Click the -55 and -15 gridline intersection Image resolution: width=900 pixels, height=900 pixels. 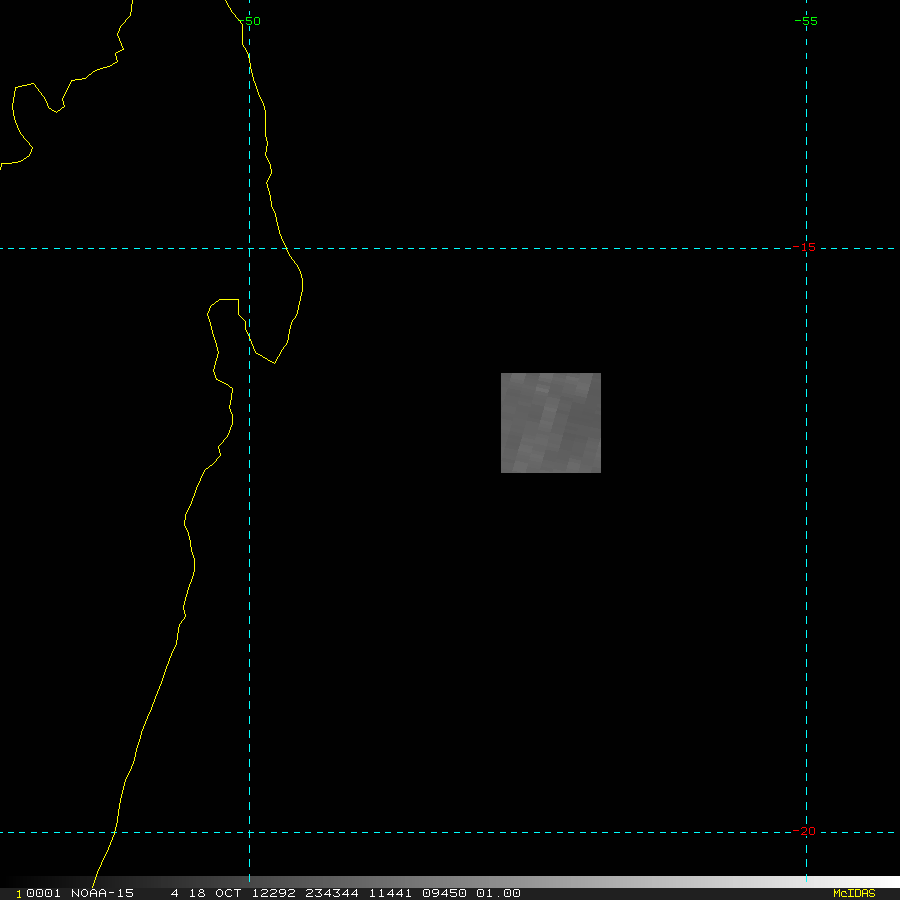(806, 248)
